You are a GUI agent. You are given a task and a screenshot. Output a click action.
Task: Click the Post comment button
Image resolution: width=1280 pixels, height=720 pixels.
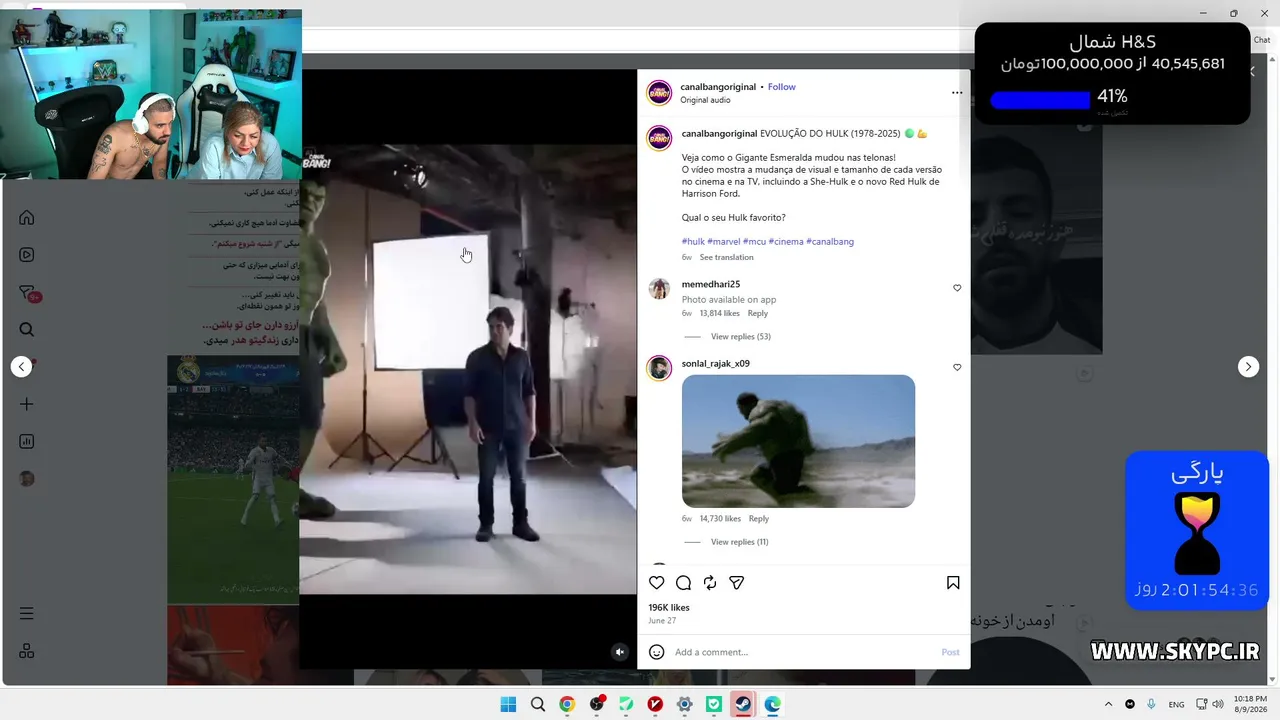point(950,652)
